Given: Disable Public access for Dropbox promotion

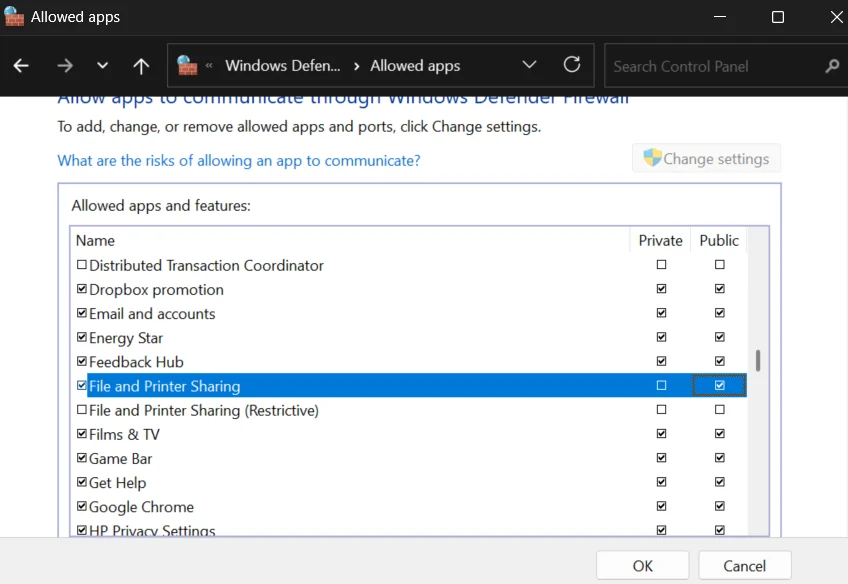Looking at the screenshot, I should (719, 289).
